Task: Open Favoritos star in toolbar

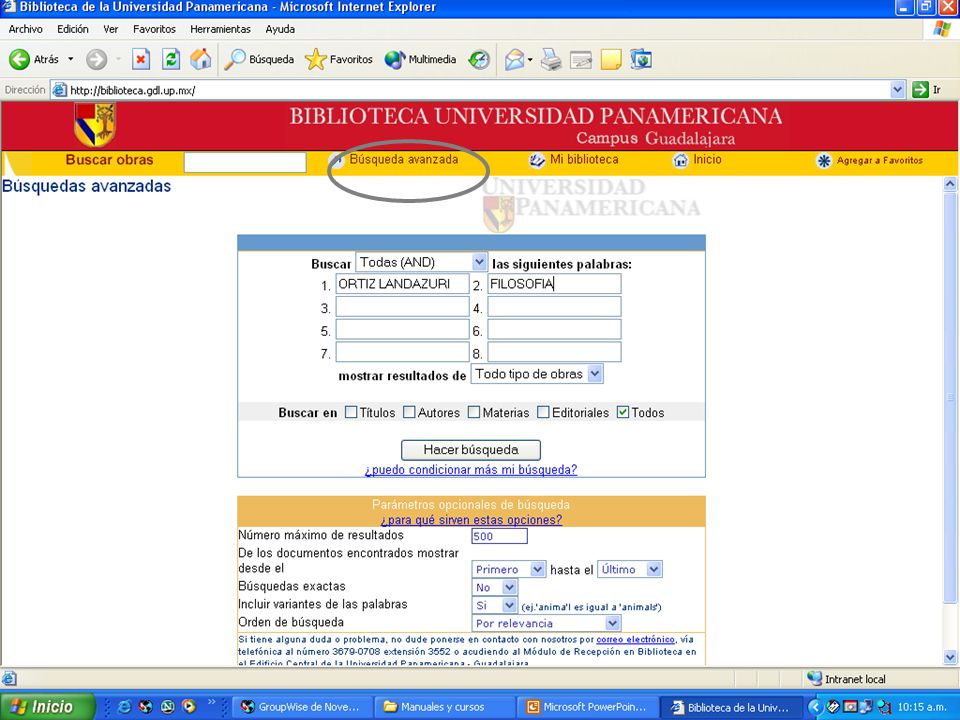Action: [339, 59]
